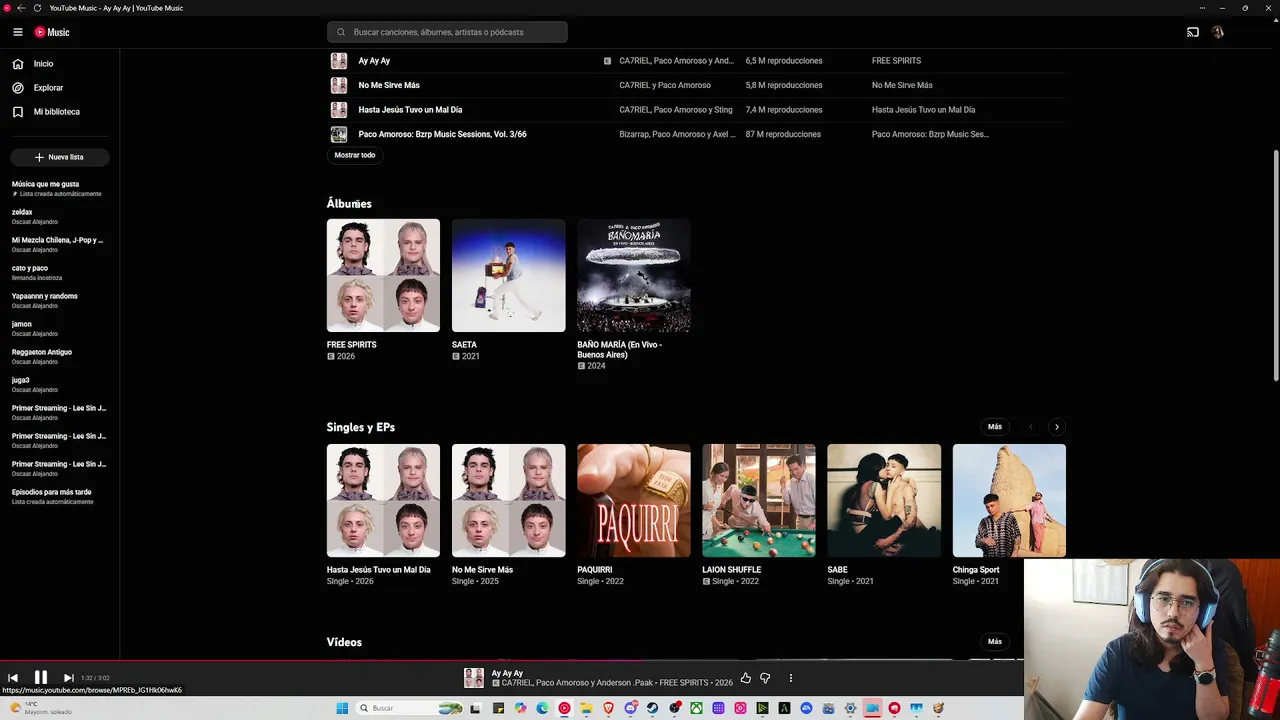Like the playing song with thumbs up
Screen dimensions: 1280x720
(746, 678)
